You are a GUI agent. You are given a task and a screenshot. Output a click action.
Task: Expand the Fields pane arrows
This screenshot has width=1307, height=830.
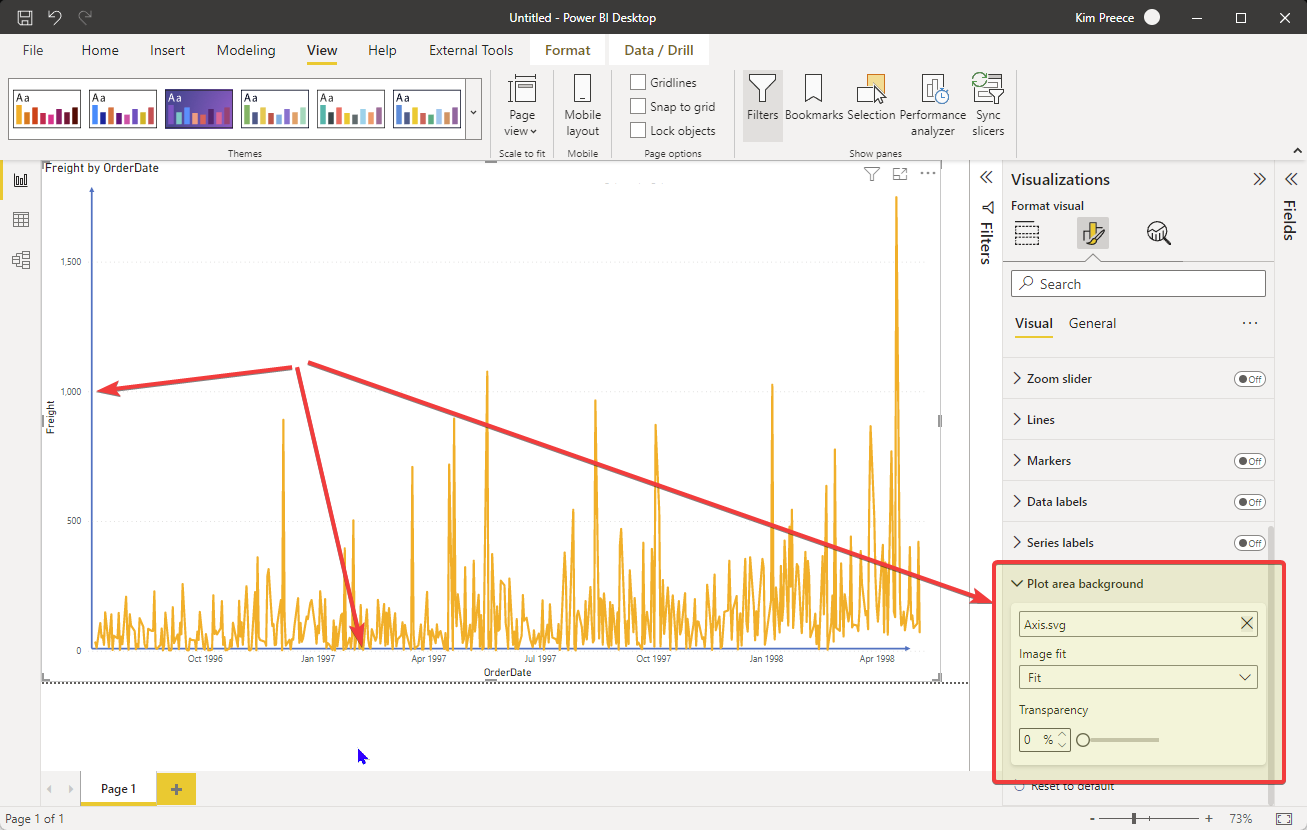(x=1291, y=179)
